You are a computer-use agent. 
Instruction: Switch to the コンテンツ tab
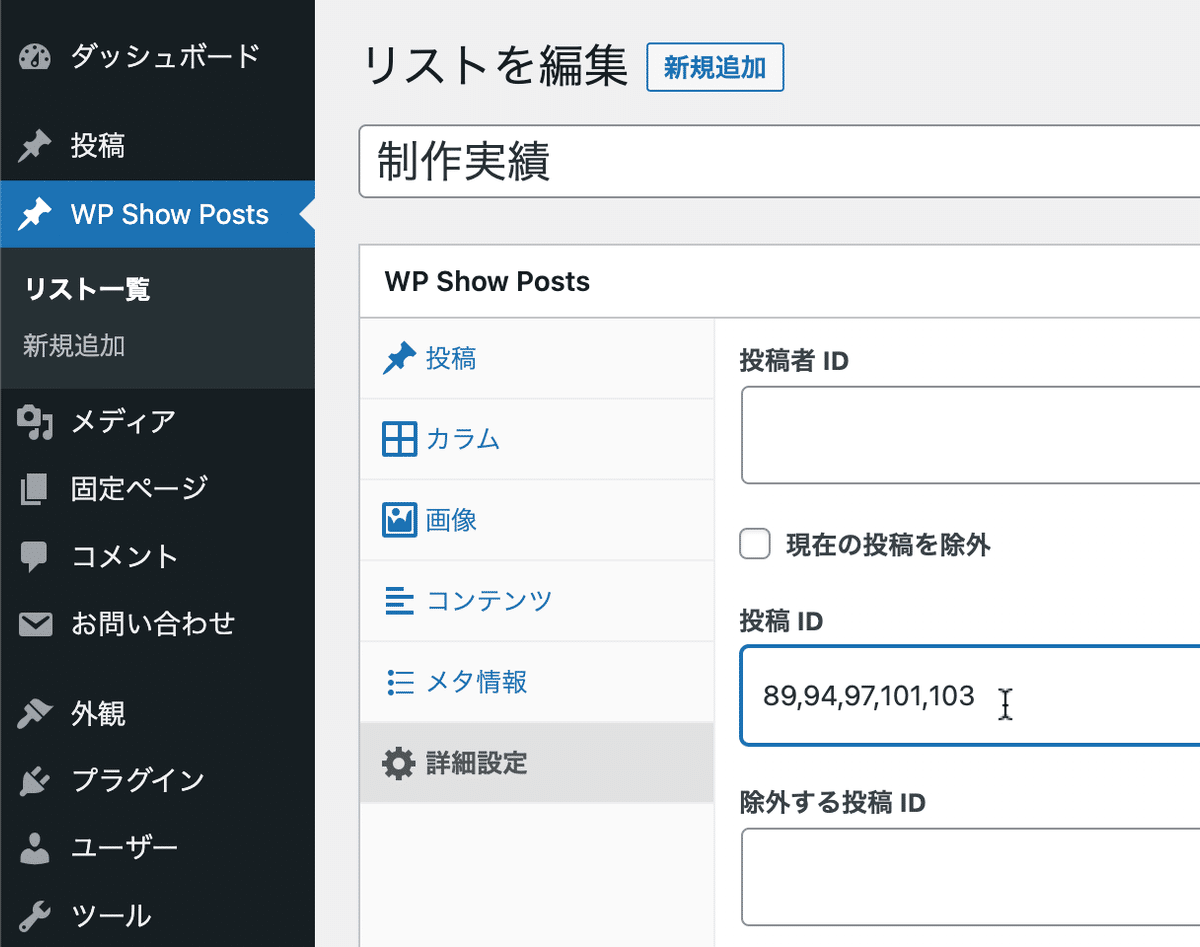point(537,601)
